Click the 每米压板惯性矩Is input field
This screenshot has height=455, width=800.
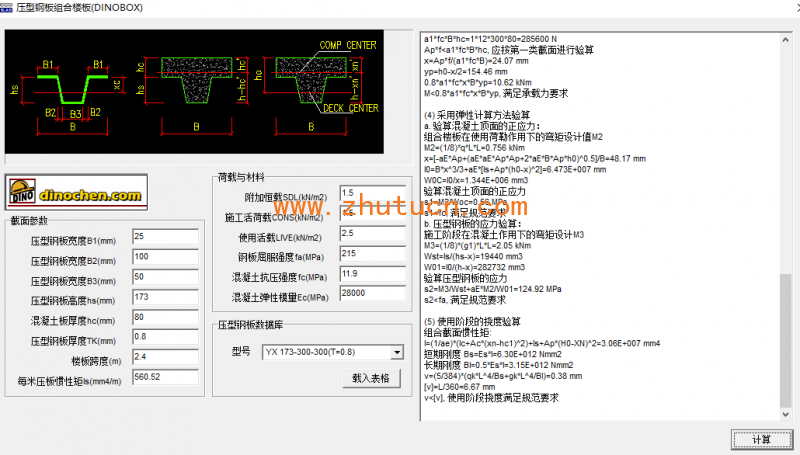(x=165, y=377)
